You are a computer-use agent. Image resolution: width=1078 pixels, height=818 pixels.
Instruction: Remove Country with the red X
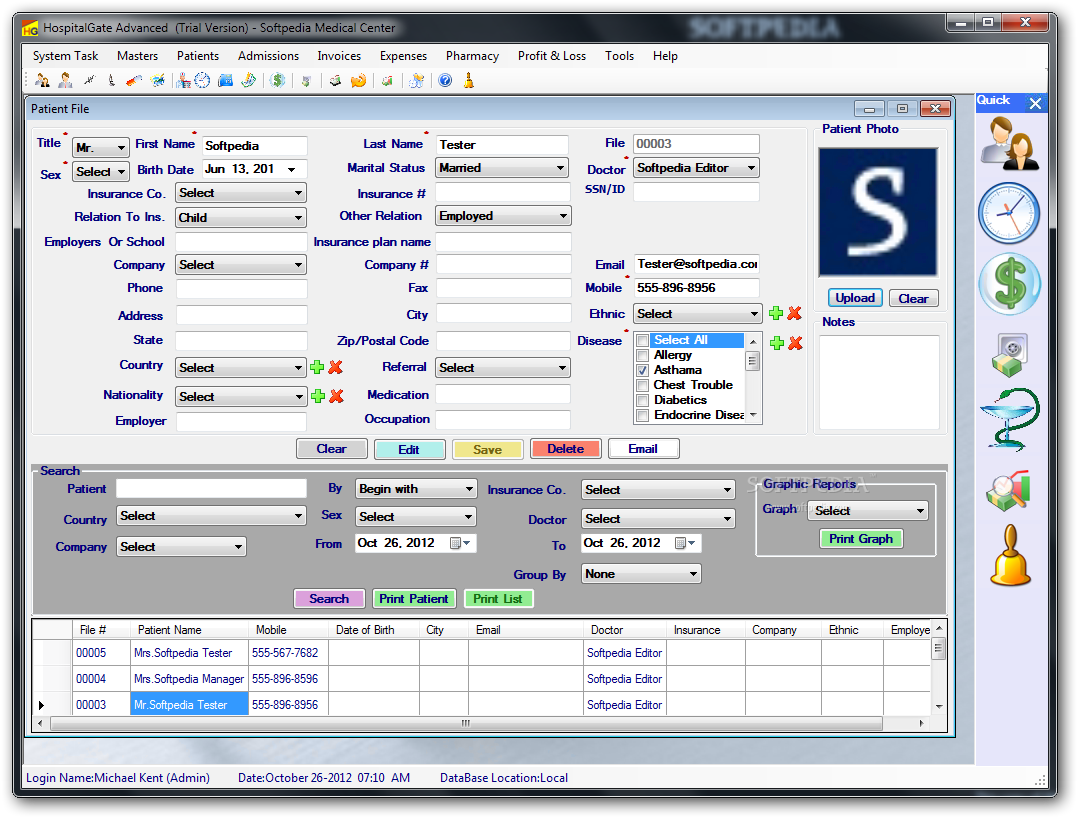point(336,367)
